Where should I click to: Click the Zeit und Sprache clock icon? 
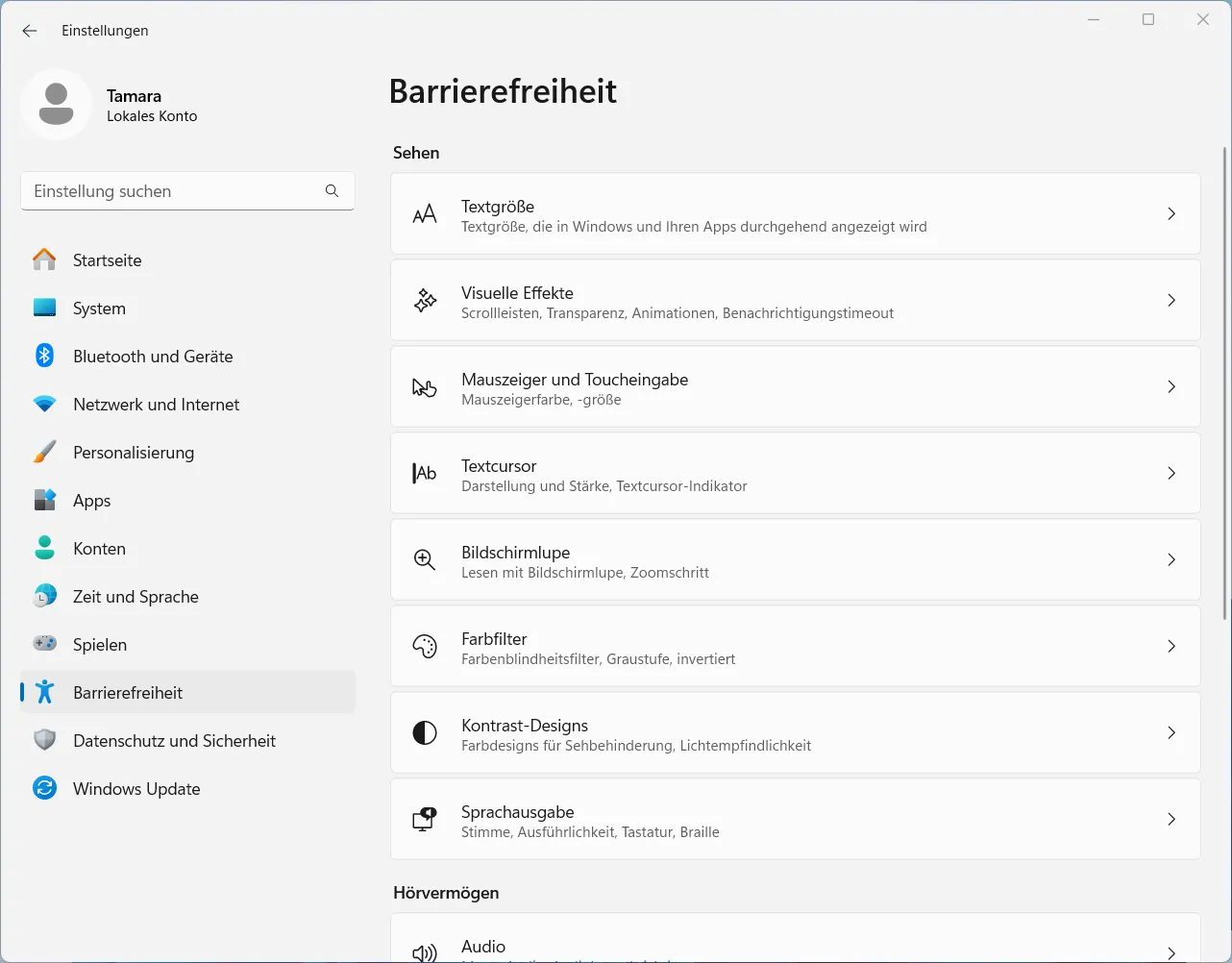point(44,596)
